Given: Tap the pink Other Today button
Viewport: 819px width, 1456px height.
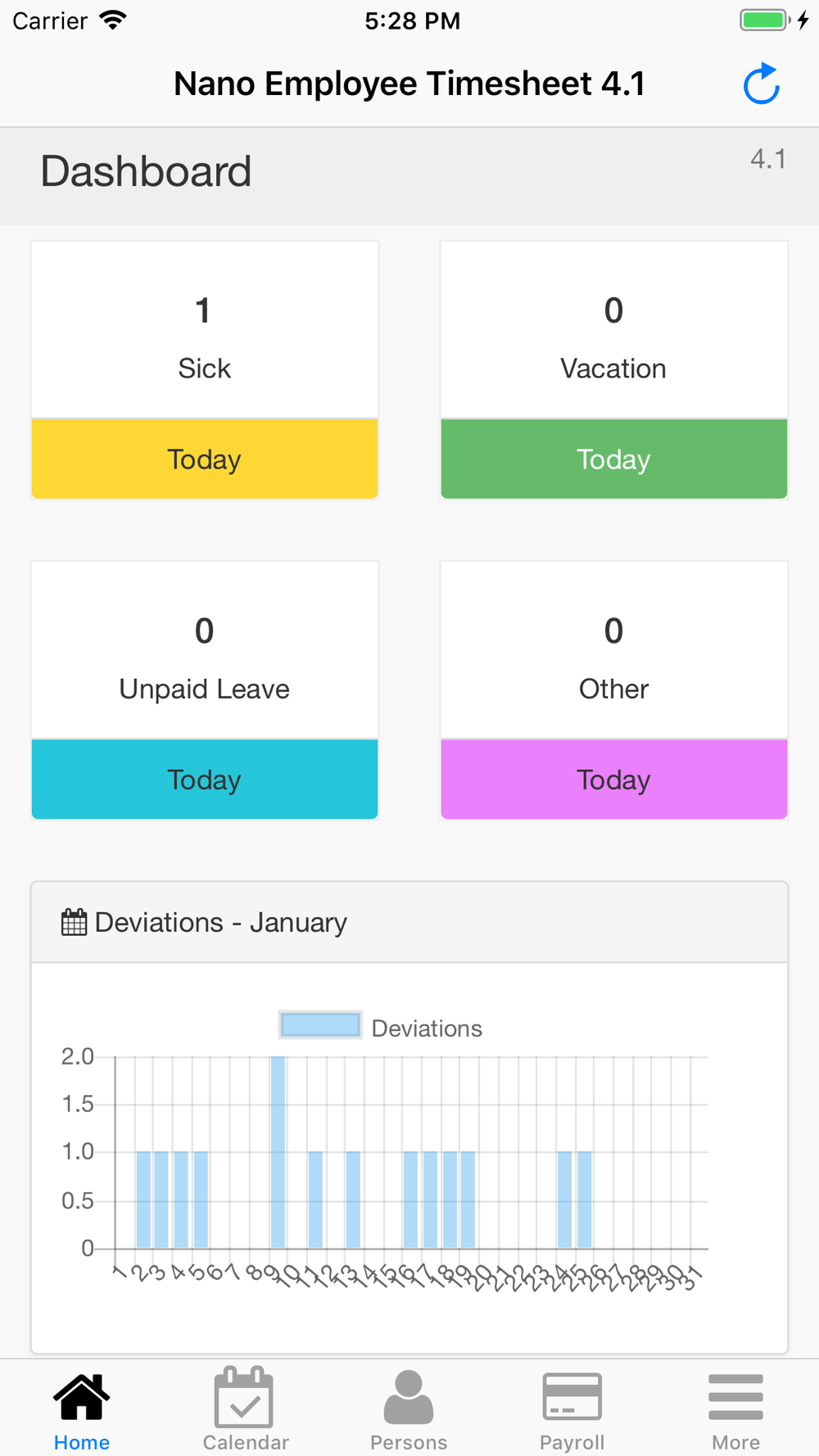Looking at the screenshot, I should 614,779.
